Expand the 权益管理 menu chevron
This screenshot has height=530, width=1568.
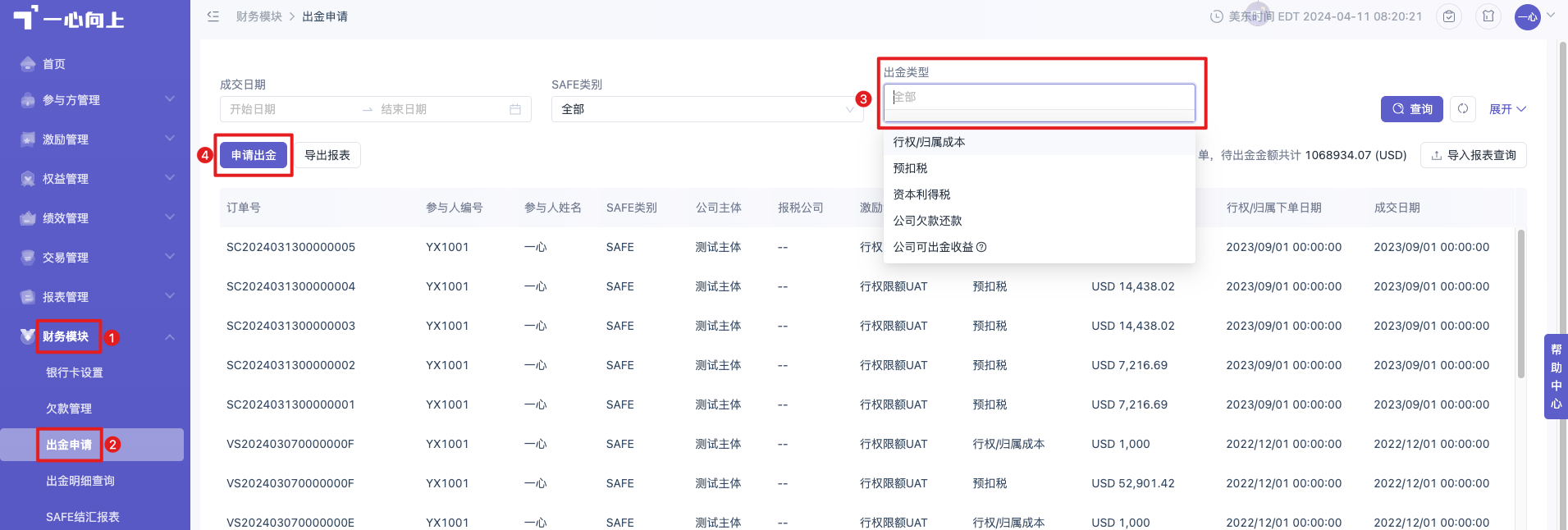click(170, 178)
